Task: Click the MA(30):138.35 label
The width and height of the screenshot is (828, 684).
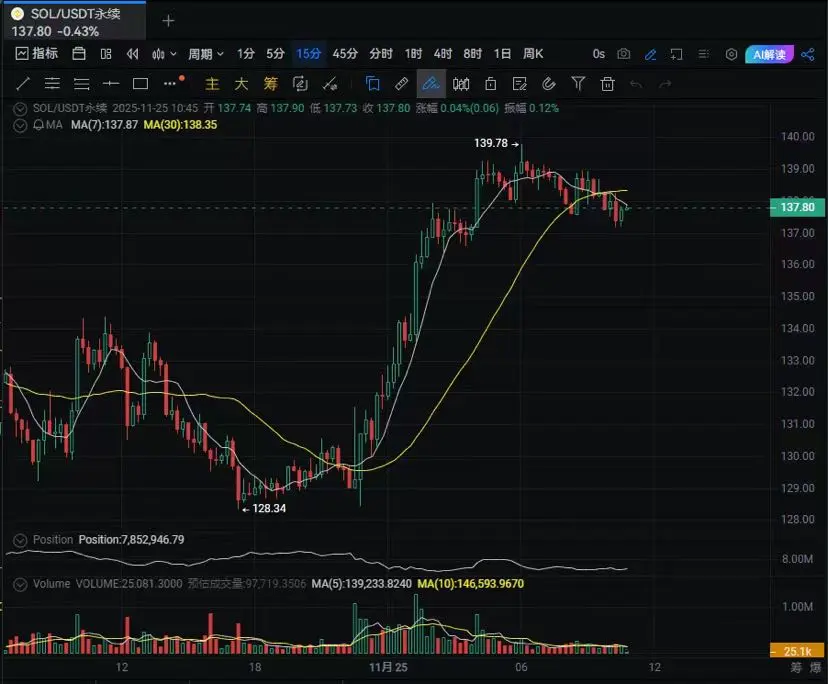Action: (x=181, y=125)
